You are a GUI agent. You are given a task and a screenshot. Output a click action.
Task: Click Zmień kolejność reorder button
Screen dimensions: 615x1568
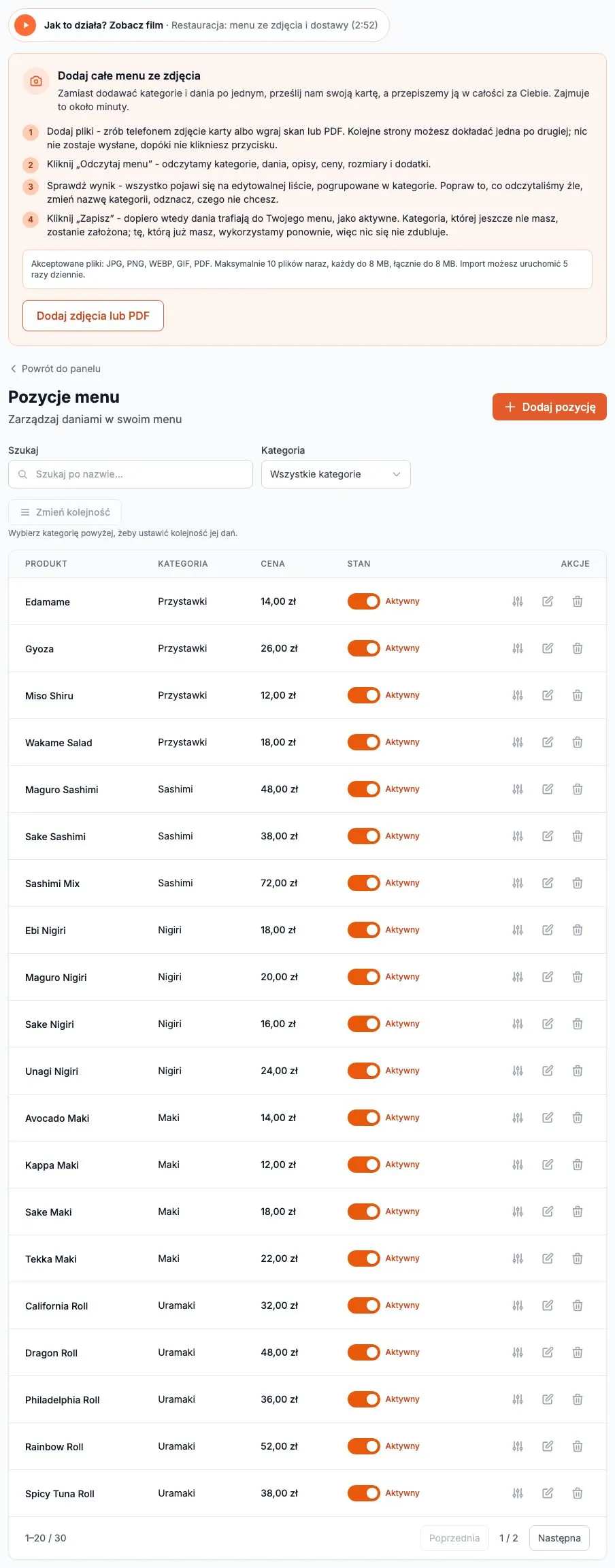click(65, 512)
